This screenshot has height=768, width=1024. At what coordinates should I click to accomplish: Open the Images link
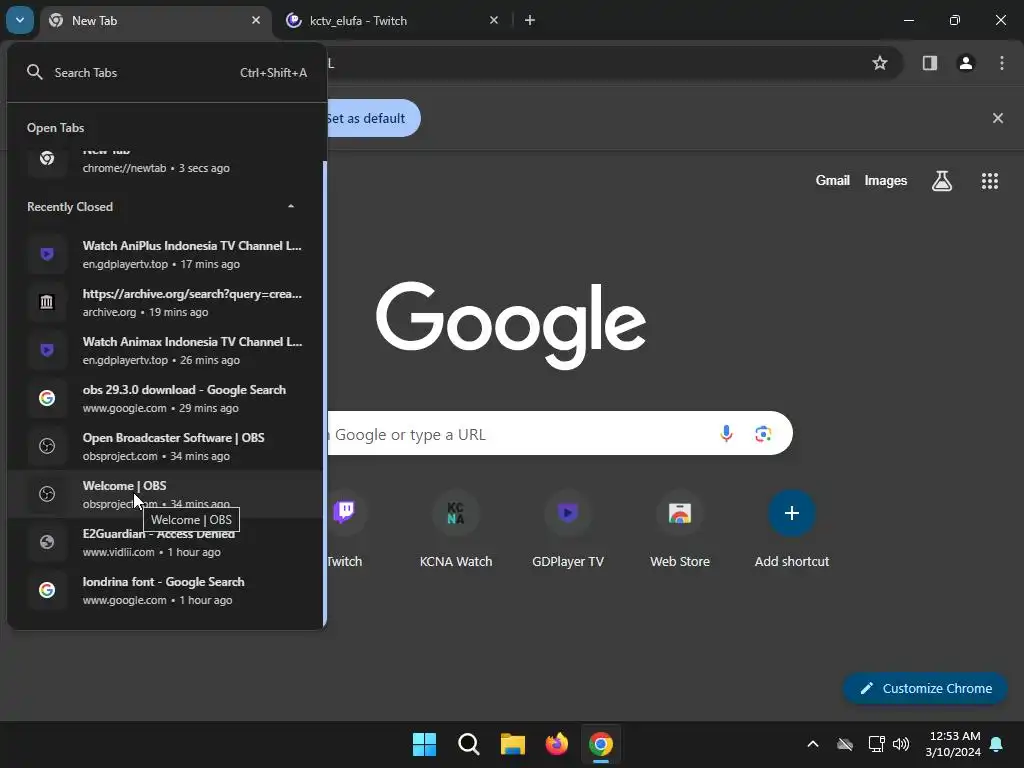click(x=886, y=180)
